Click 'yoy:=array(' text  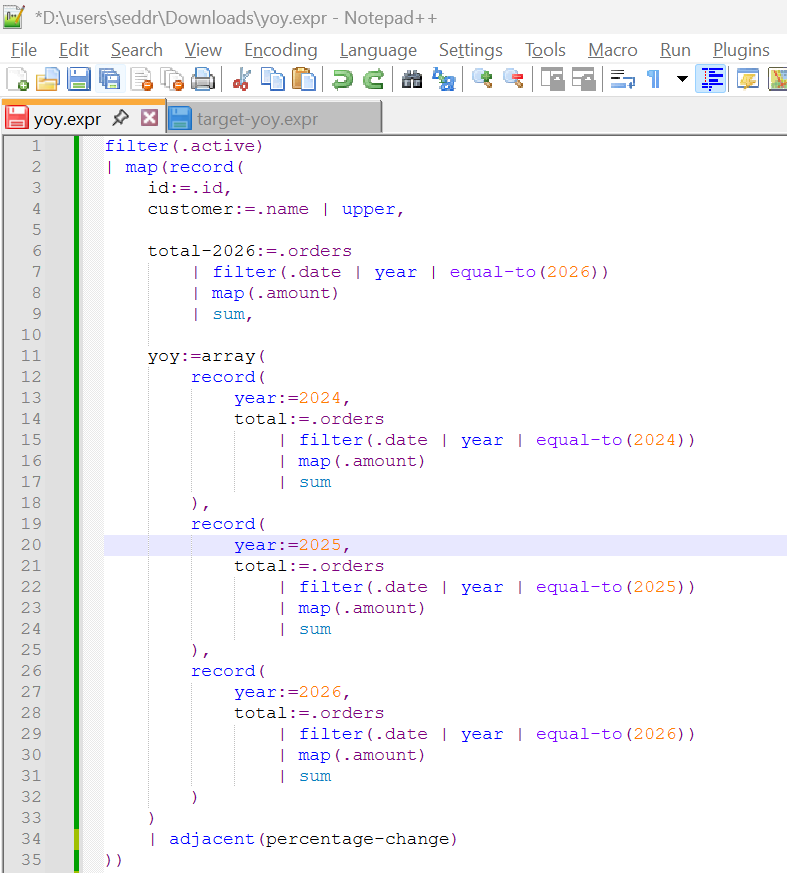click(206, 356)
